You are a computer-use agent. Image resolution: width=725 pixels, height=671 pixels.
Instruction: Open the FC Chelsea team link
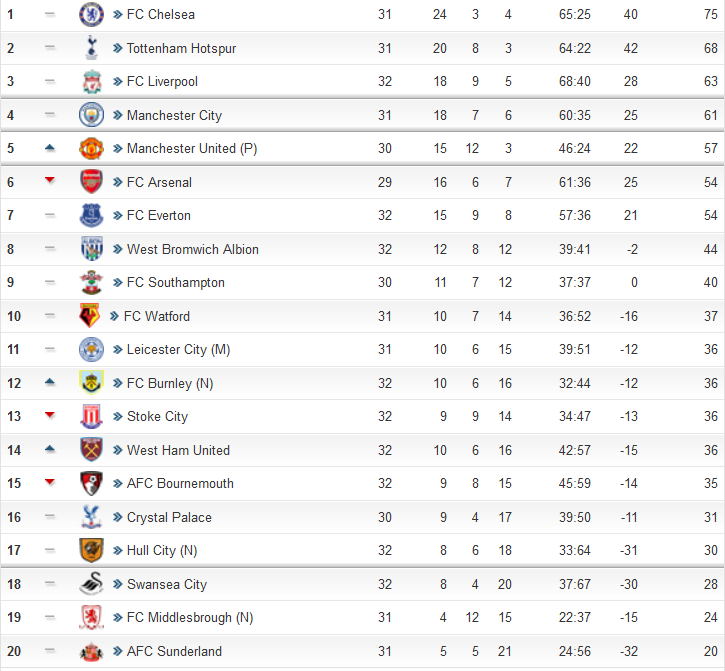[x=160, y=15]
